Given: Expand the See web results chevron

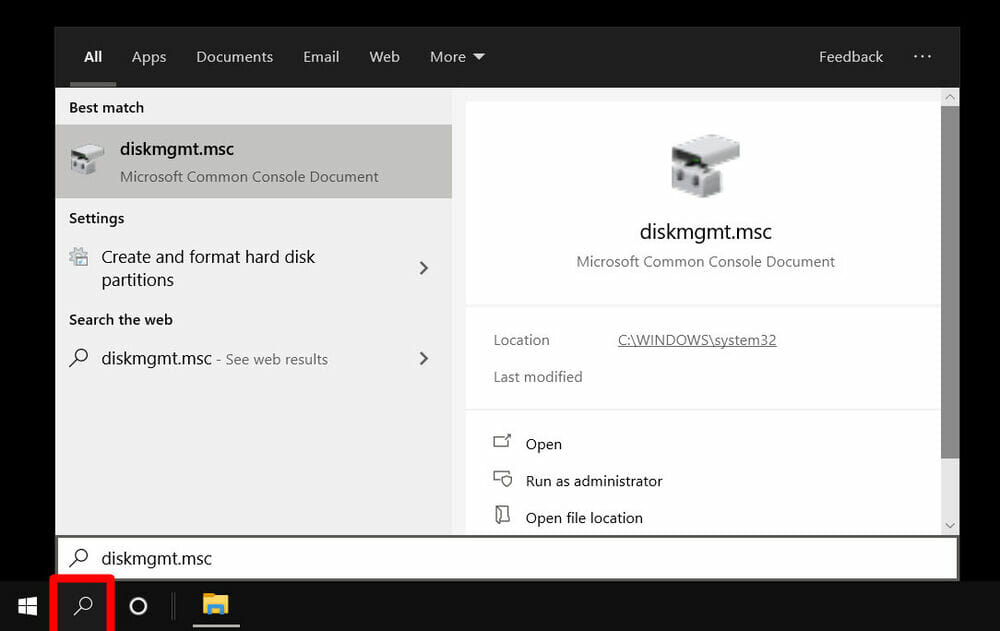Looking at the screenshot, I should 423,358.
